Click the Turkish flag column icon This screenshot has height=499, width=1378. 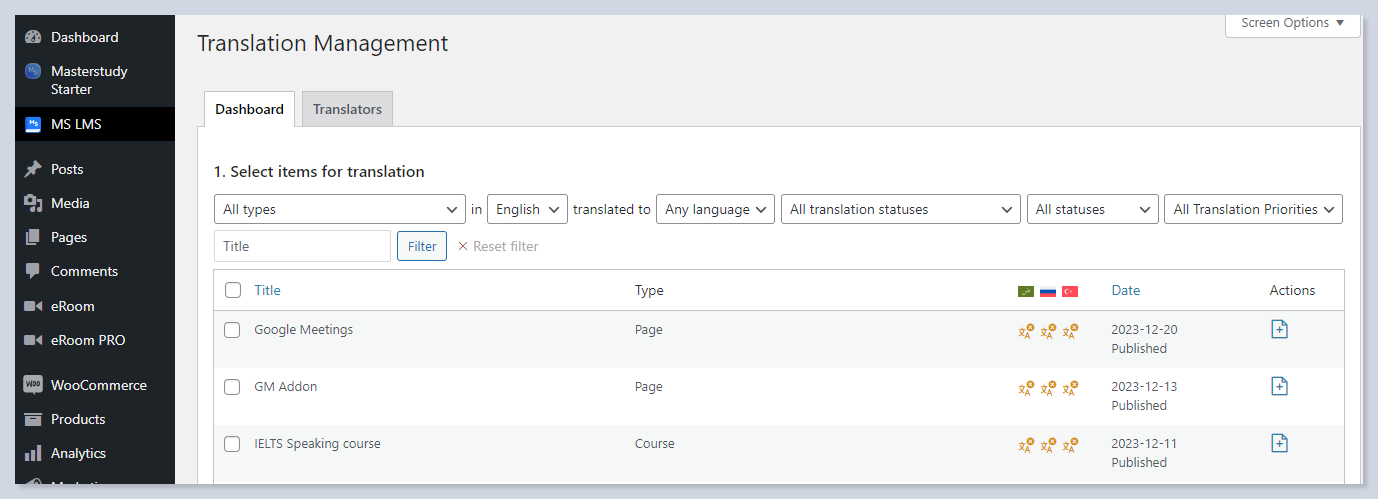coord(1070,291)
